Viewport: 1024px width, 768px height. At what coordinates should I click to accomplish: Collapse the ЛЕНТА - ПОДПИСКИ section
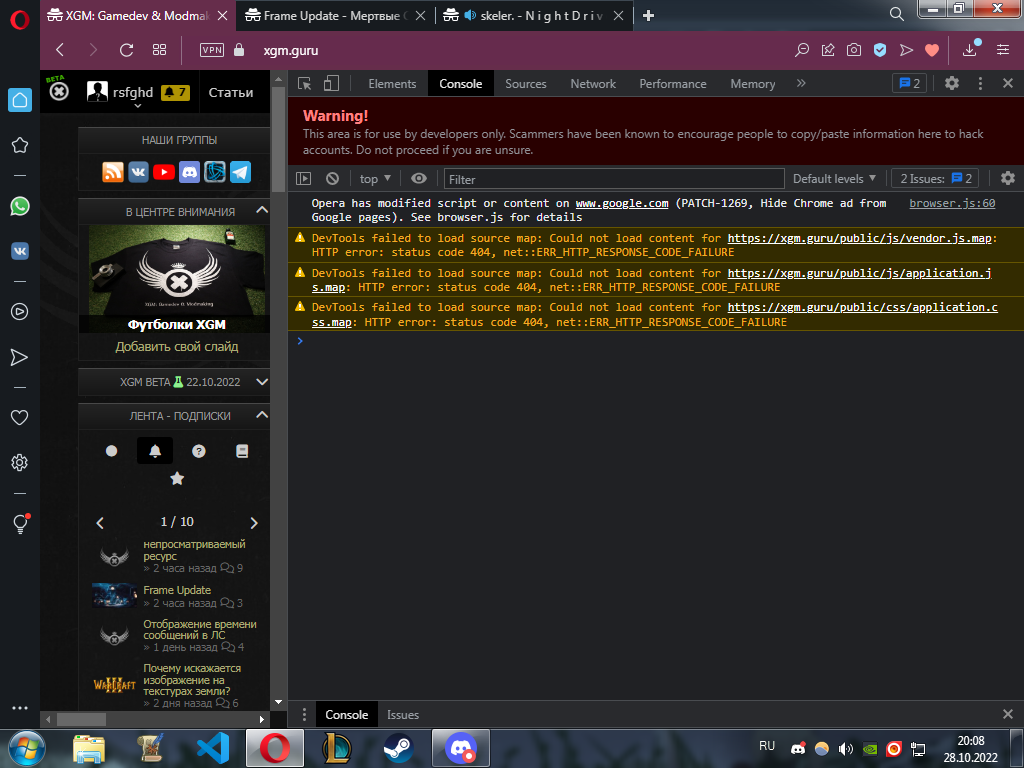[262, 415]
